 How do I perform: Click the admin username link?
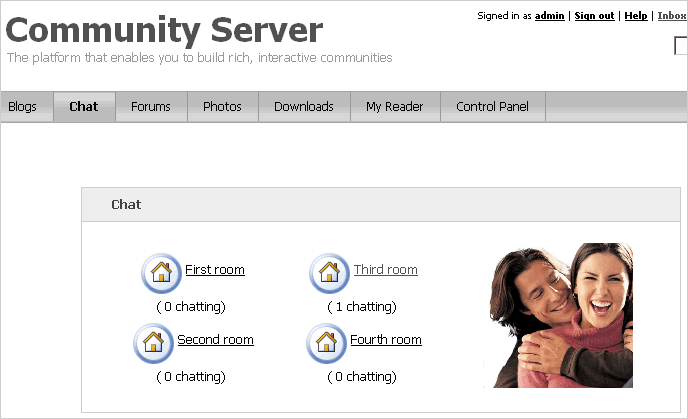pos(549,16)
